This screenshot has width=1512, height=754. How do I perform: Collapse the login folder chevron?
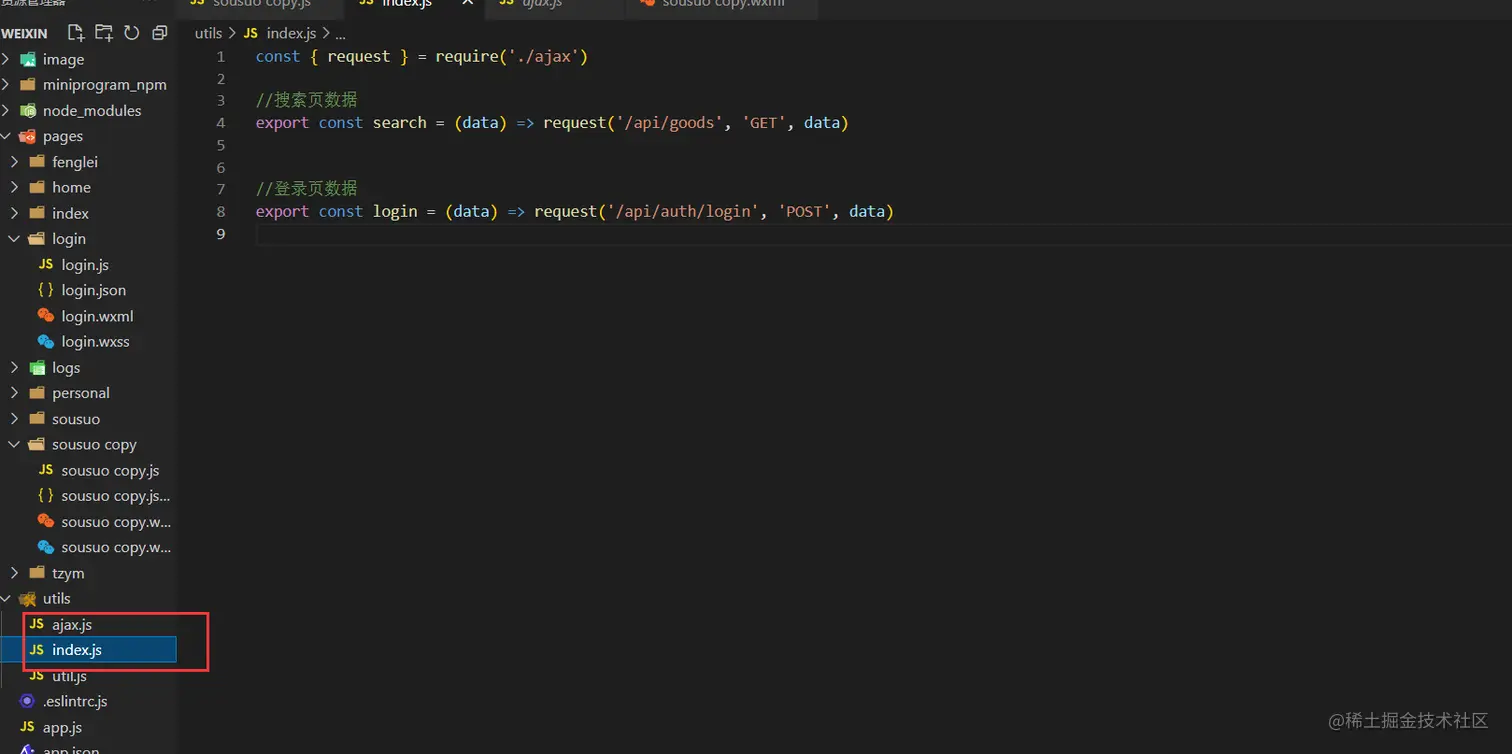[x=14, y=239]
